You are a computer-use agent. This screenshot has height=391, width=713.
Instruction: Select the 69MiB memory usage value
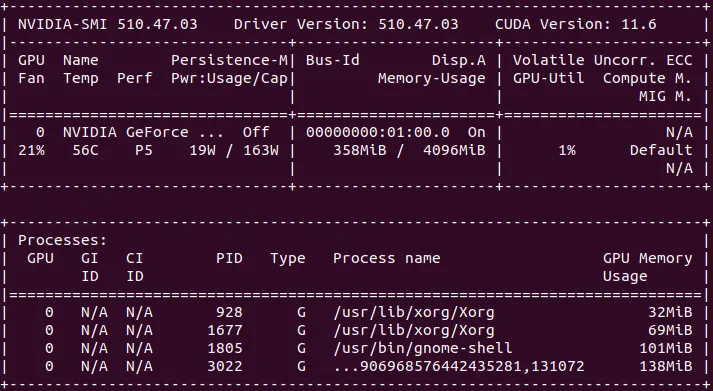pyautogui.click(x=670, y=330)
